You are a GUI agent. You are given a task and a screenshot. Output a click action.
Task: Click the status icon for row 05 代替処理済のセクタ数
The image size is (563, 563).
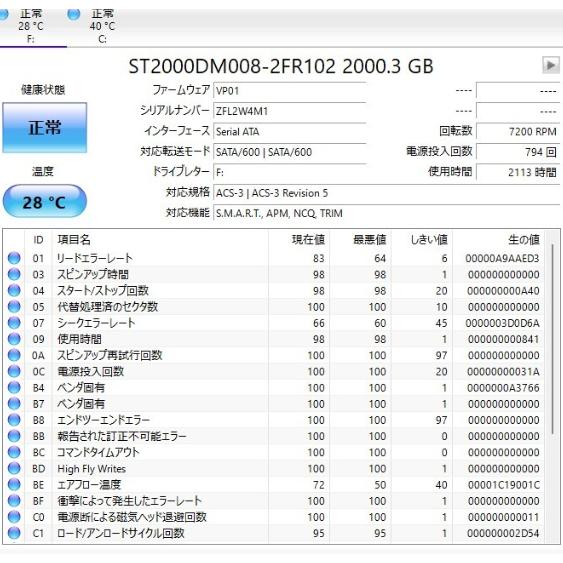point(14,306)
